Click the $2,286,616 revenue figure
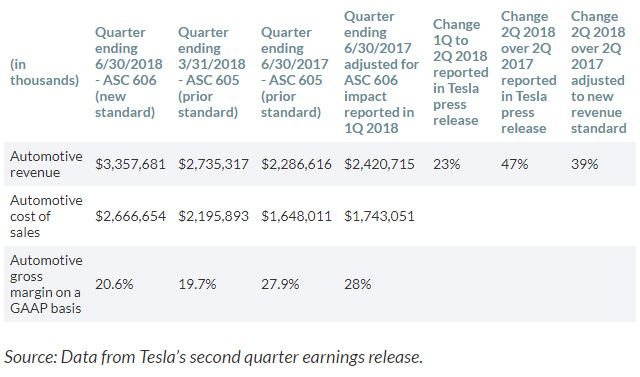Screen dimensions: 640x377 [x=296, y=164]
